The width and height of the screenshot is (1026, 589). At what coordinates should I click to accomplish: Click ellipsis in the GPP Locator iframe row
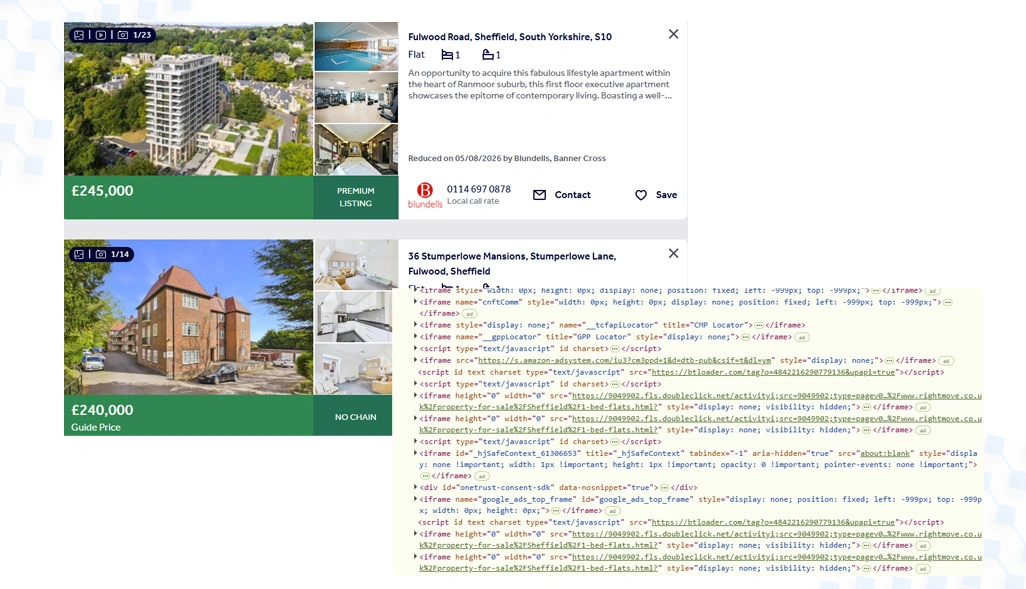click(x=745, y=337)
